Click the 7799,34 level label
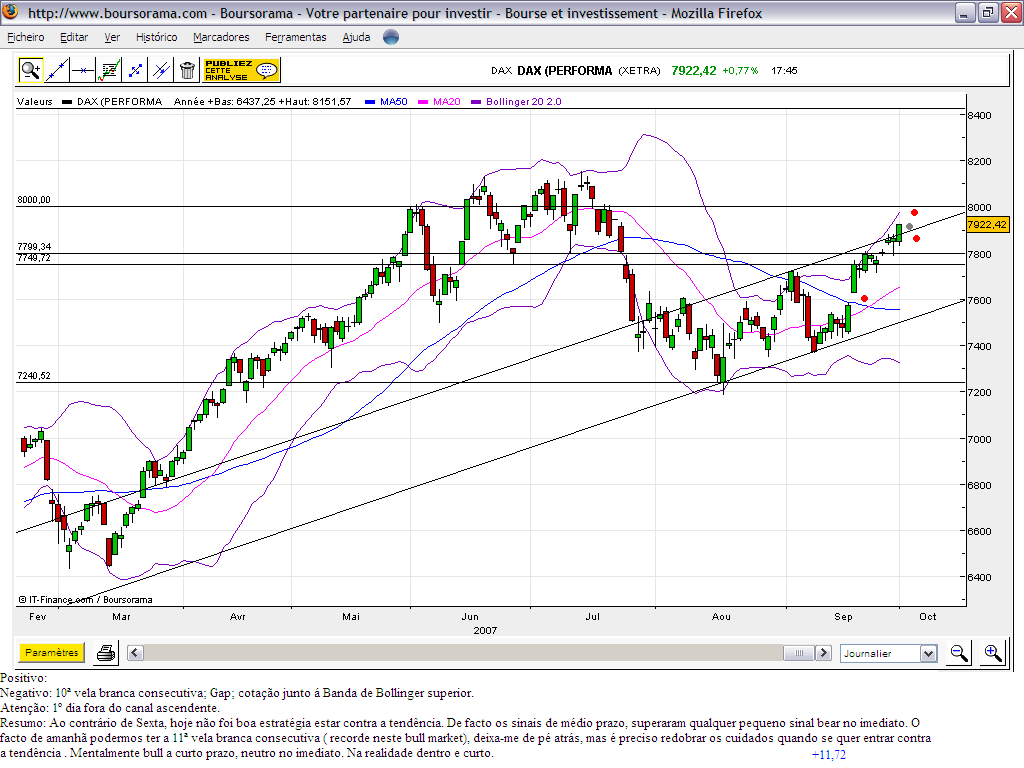The width and height of the screenshot is (1024, 768). click(34, 247)
